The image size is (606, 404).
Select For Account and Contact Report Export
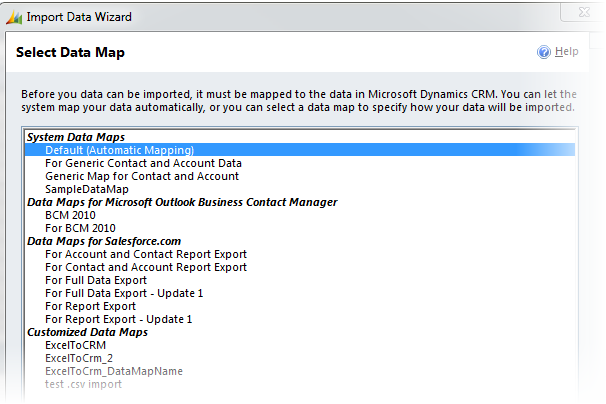pos(146,254)
